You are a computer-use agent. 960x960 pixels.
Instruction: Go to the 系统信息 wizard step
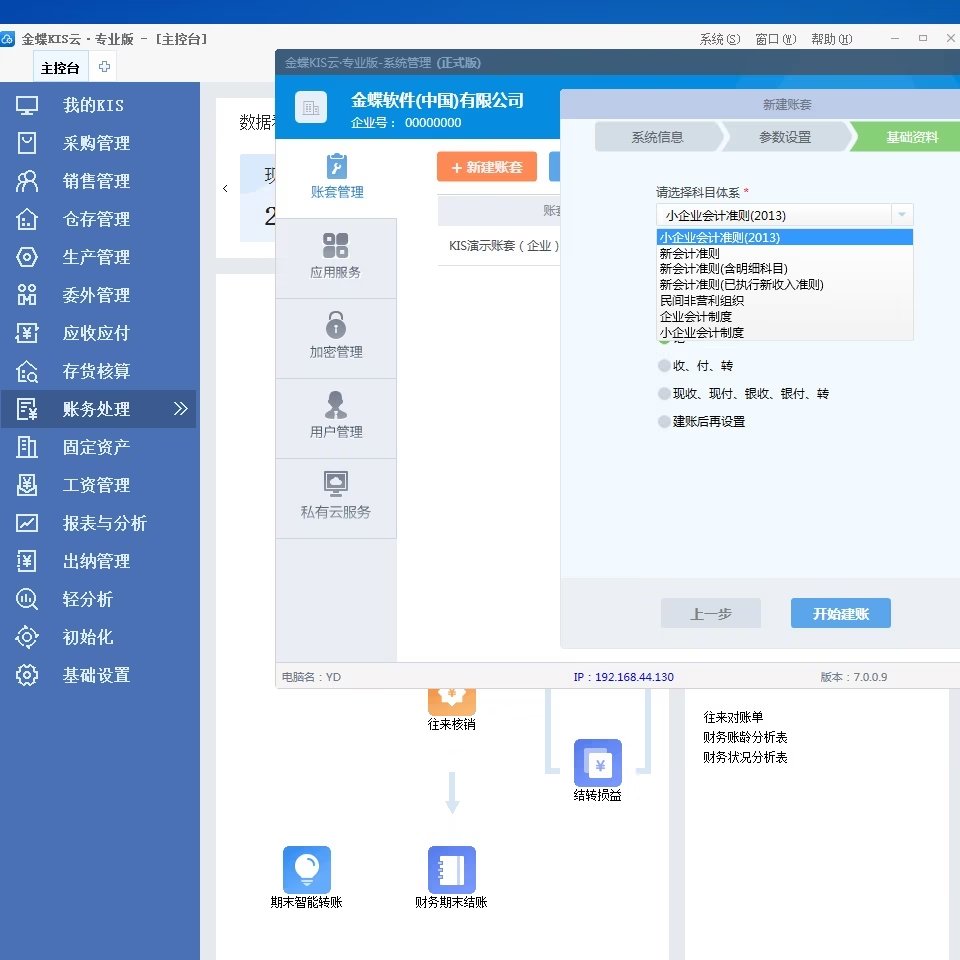(x=658, y=137)
